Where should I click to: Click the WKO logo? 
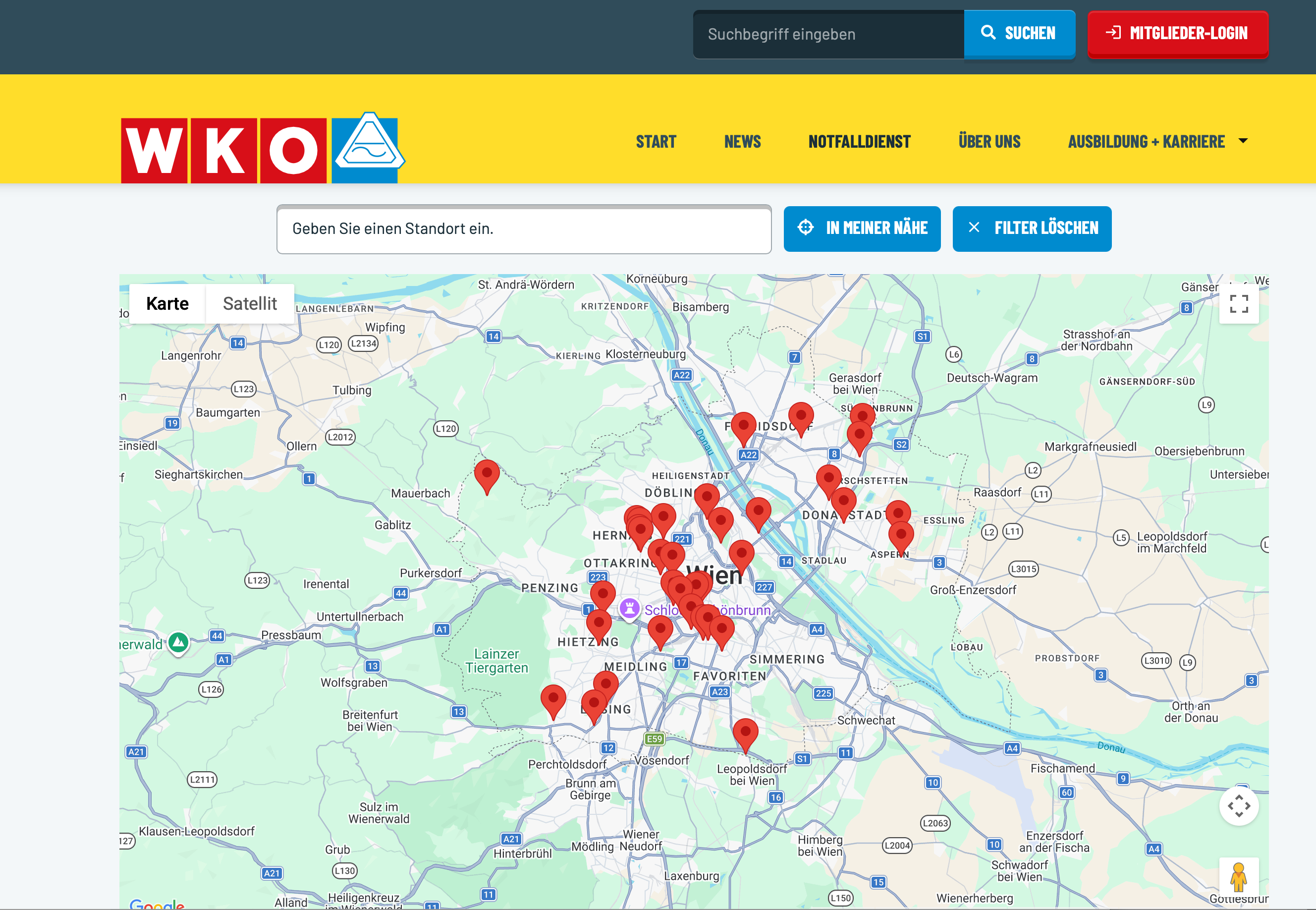tap(223, 150)
